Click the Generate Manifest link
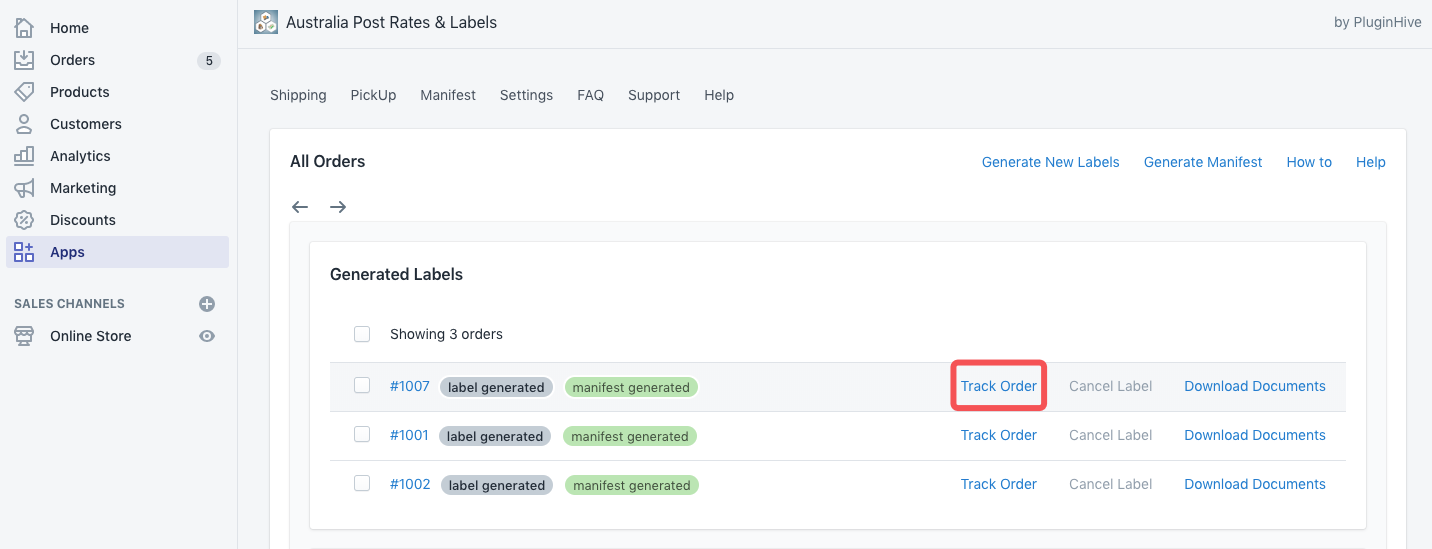The width and height of the screenshot is (1432, 549). [1203, 162]
